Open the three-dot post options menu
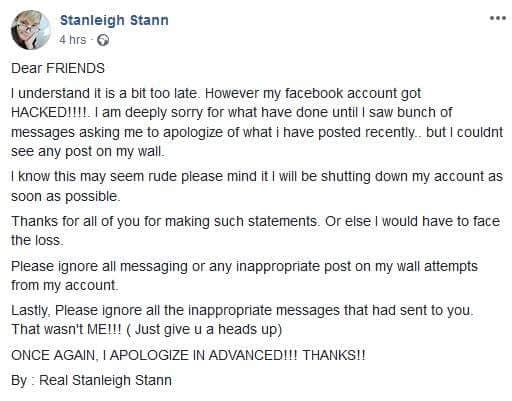512x401 pixels. coord(498,18)
